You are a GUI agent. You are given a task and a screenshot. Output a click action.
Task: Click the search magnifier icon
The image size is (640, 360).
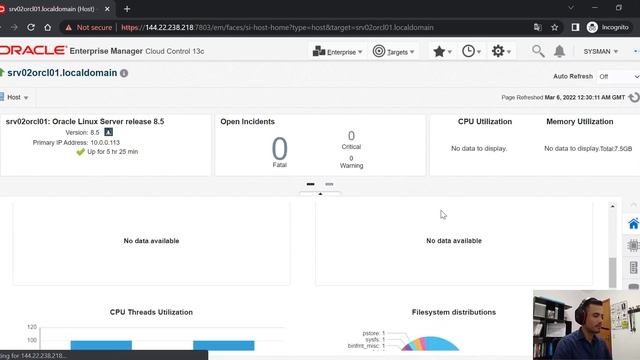pos(538,51)
